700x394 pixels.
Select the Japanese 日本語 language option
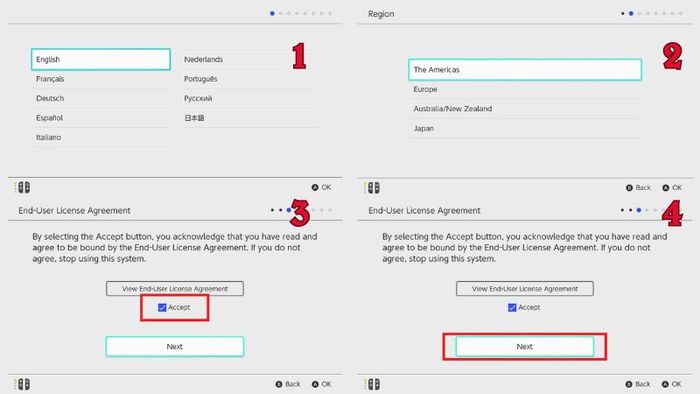point(250,118)
